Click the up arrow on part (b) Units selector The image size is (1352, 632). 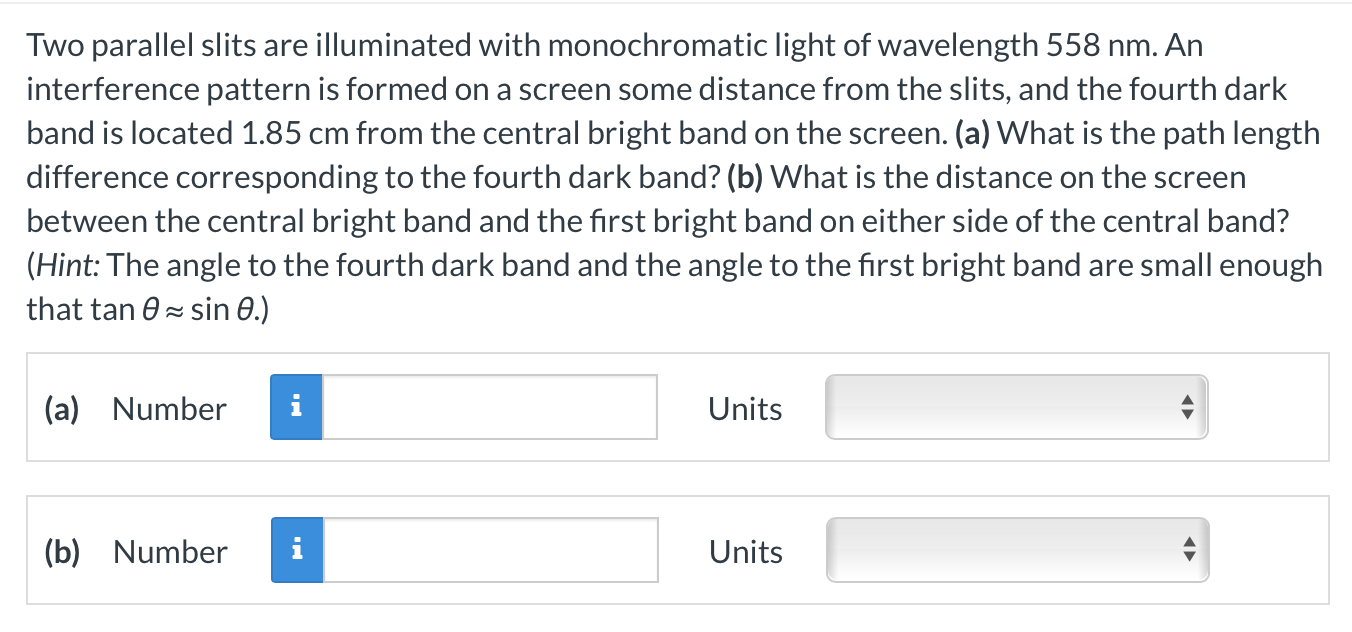(x=1186, y=543)
